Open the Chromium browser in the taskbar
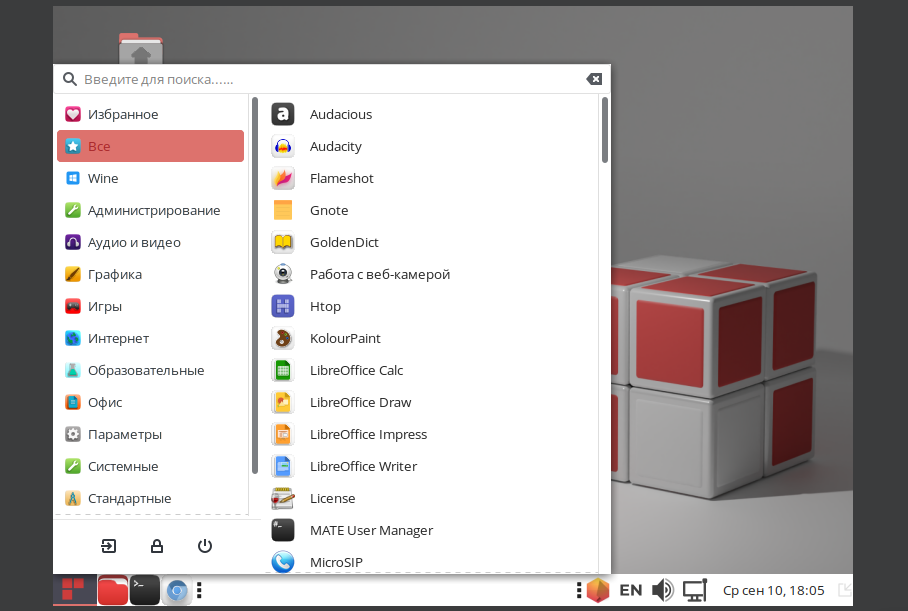This screenshot has width=908, height=611. tap(177, 590)
